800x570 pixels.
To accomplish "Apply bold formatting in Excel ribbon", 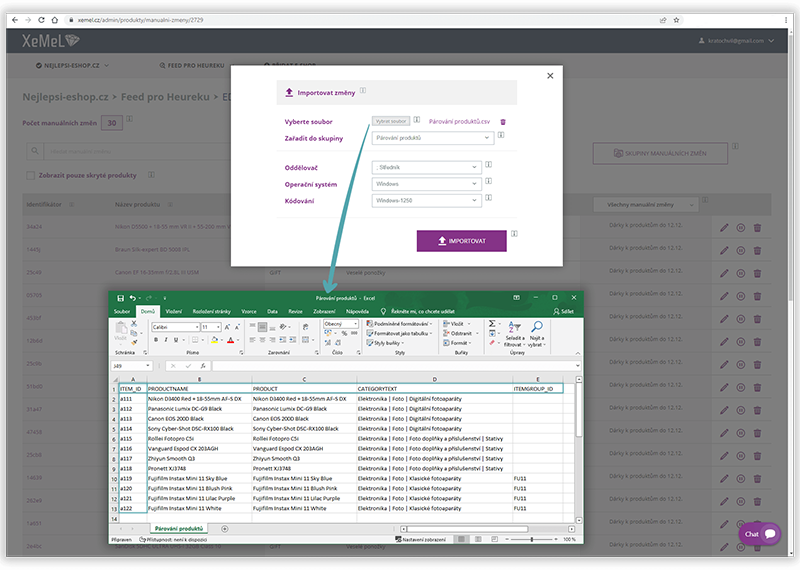I will click(156, 340).
